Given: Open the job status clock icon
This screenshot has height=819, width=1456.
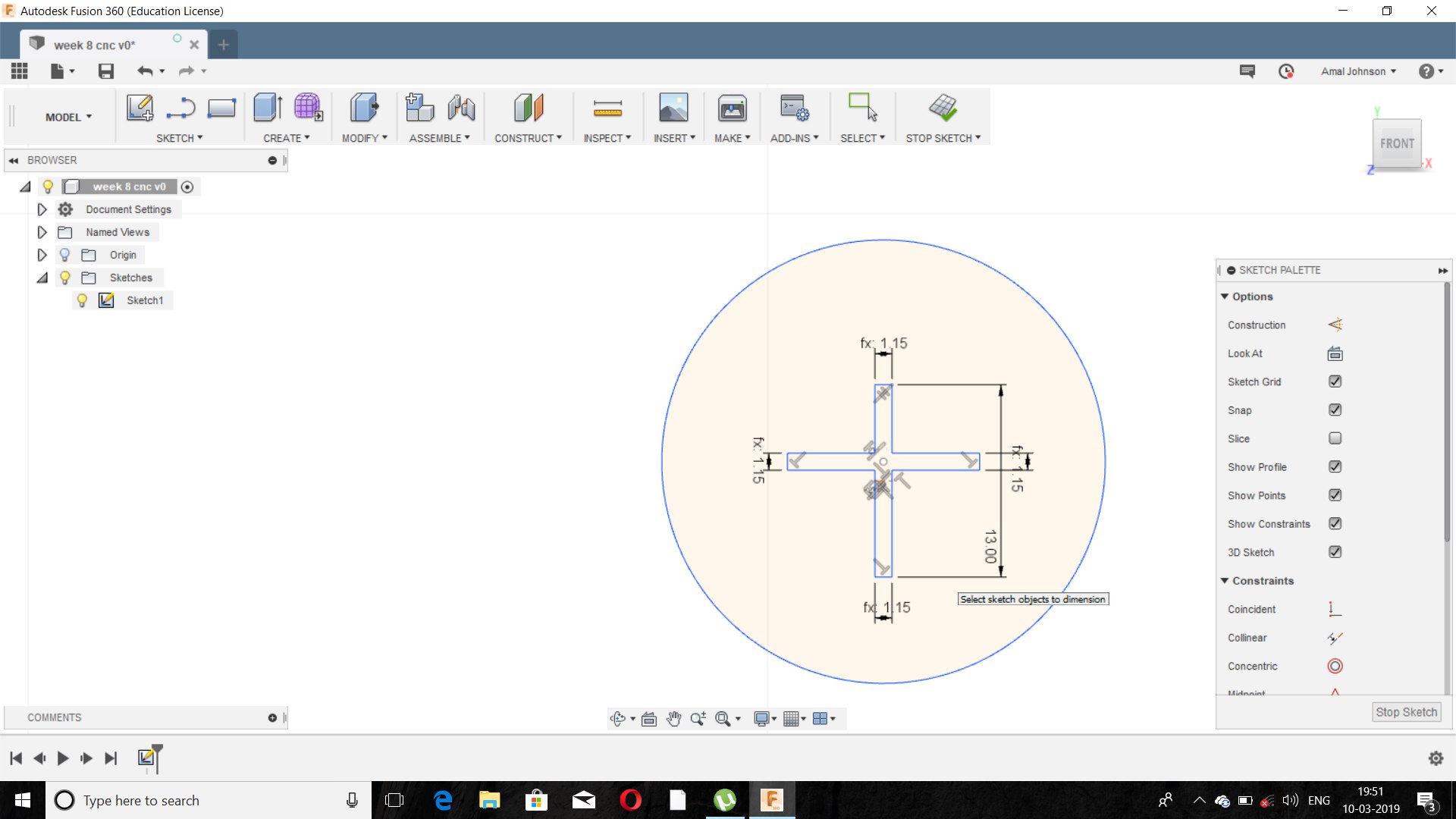Looking at the screenshot, I should [1286, 71].
